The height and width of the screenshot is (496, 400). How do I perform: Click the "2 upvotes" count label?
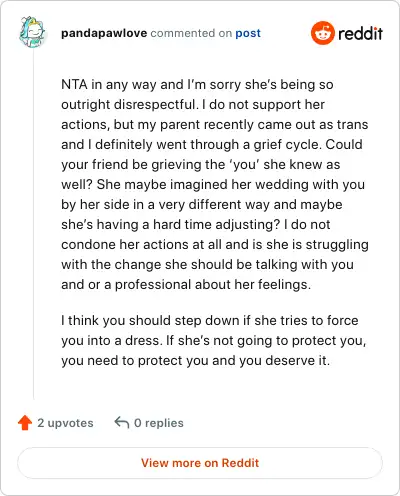tap(65, 423)
